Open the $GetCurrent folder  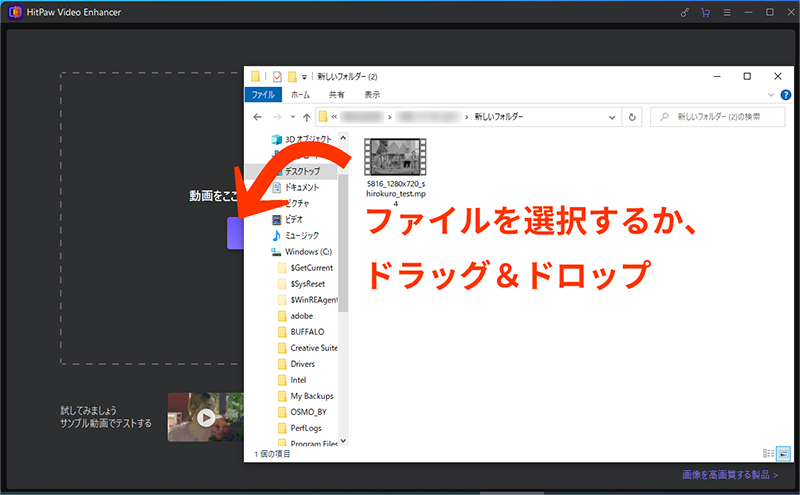point(311,267)
